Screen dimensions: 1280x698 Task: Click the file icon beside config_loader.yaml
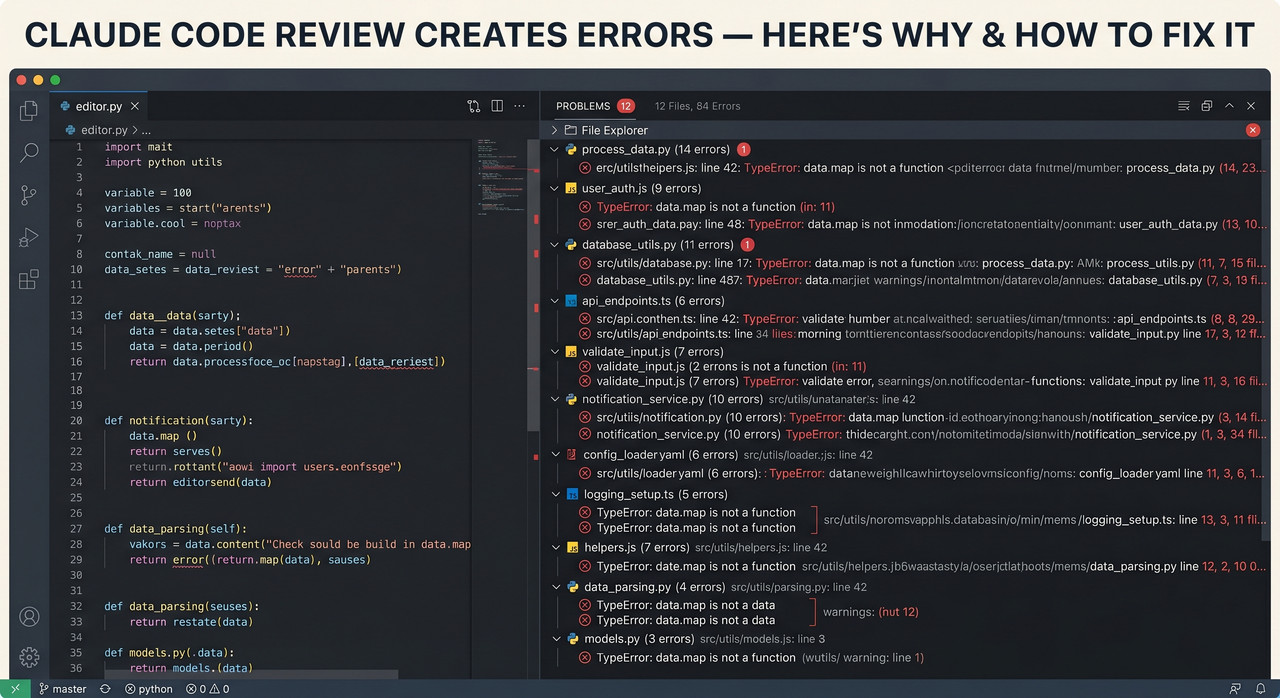572,454
